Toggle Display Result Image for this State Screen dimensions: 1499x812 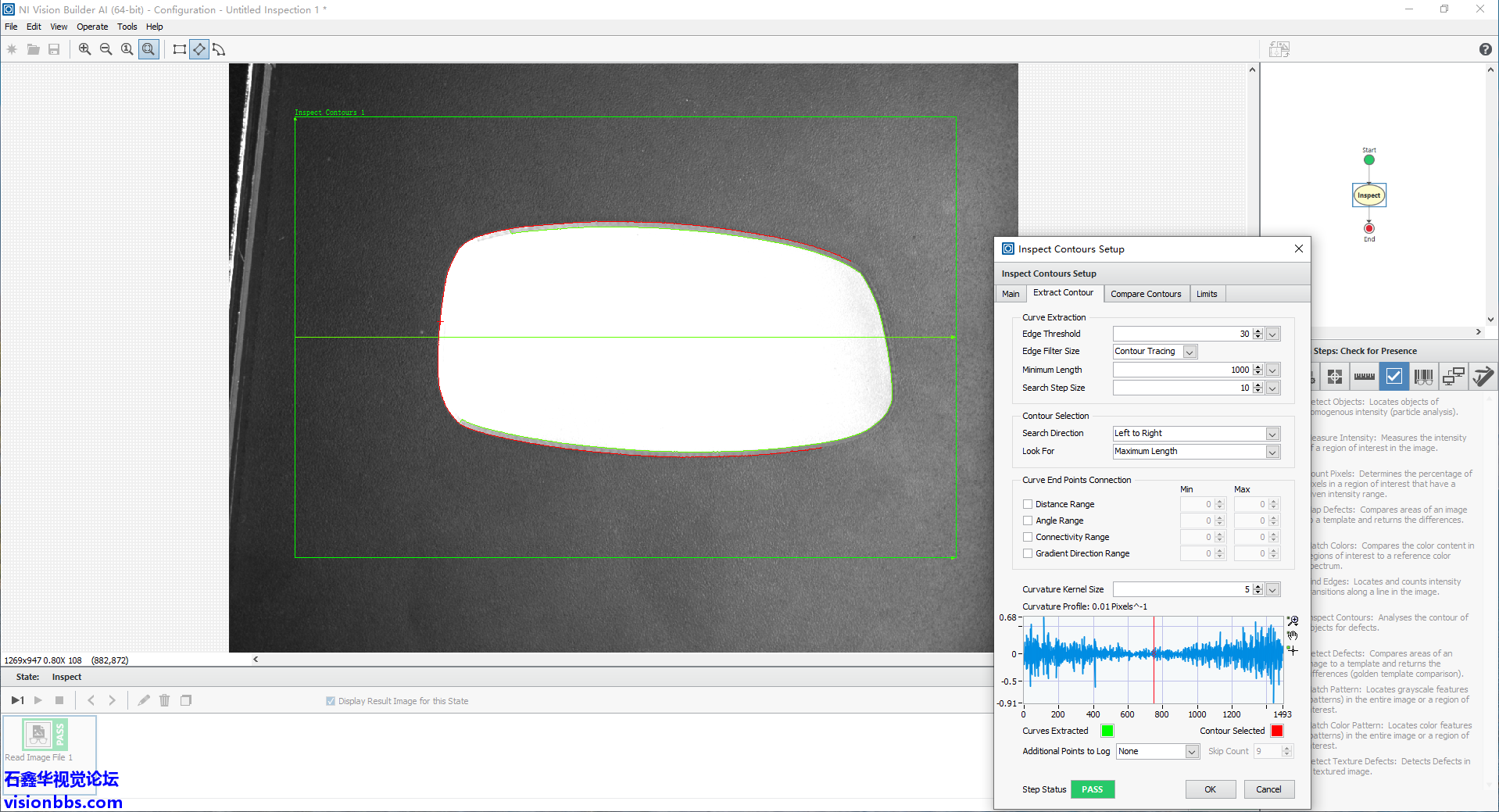331,701
